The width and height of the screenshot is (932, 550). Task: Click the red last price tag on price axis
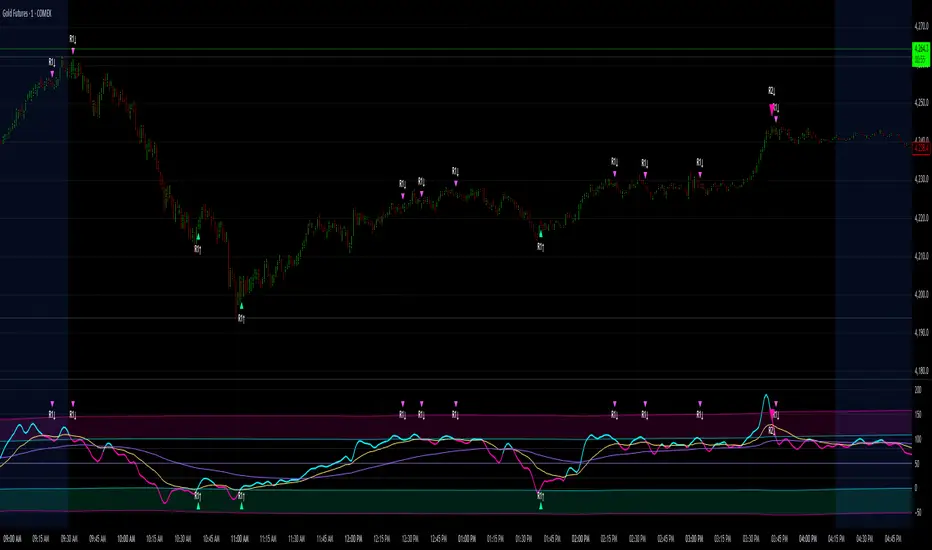click(x=921, y=147)
